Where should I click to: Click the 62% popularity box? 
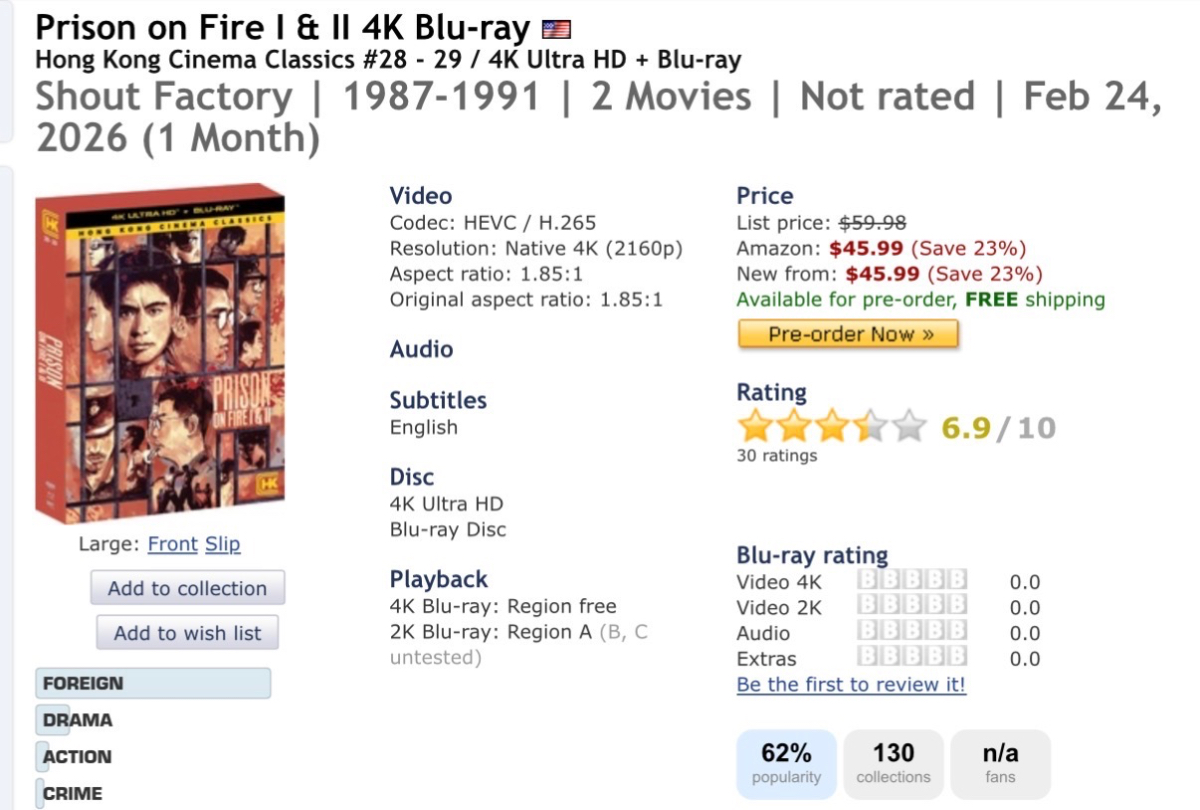pos(786,763)
